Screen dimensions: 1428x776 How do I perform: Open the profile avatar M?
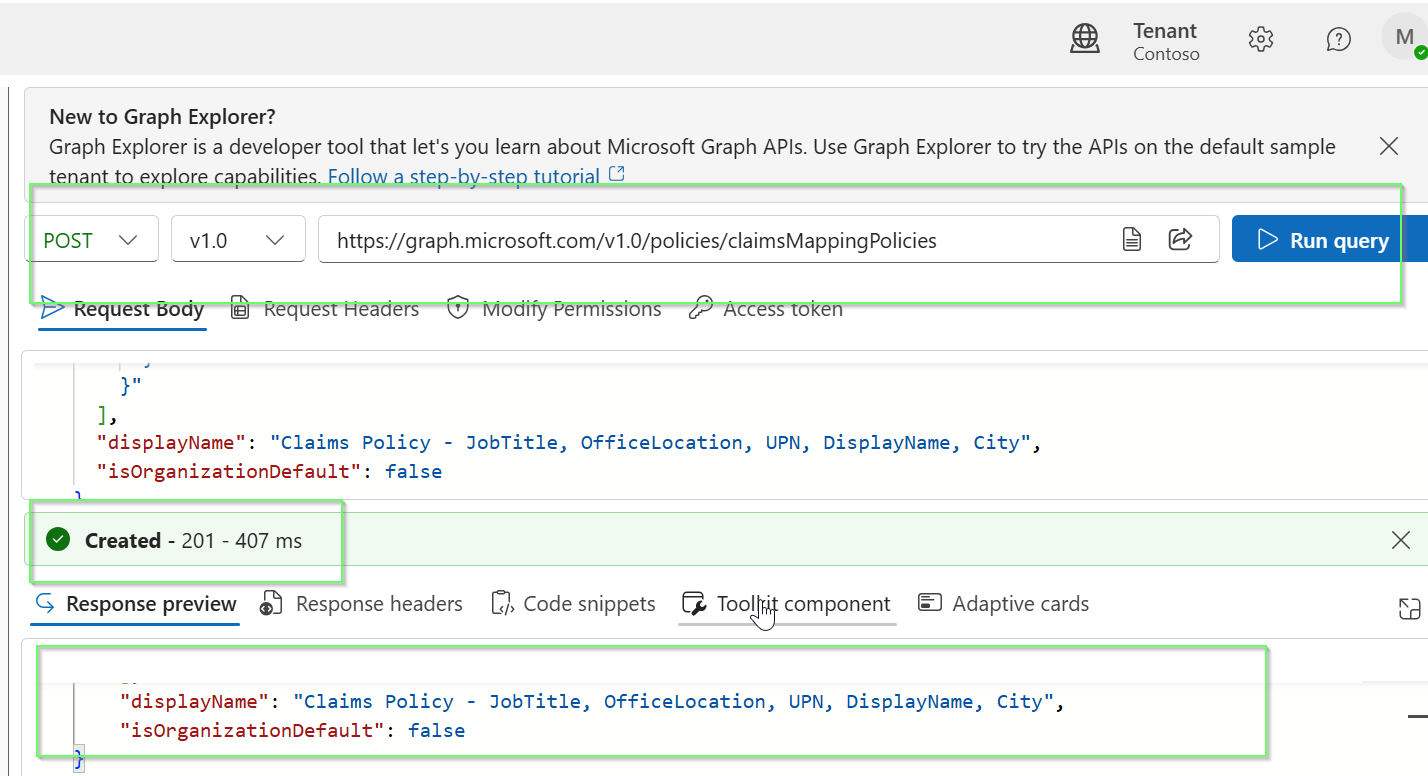[x=1404, y=38]
